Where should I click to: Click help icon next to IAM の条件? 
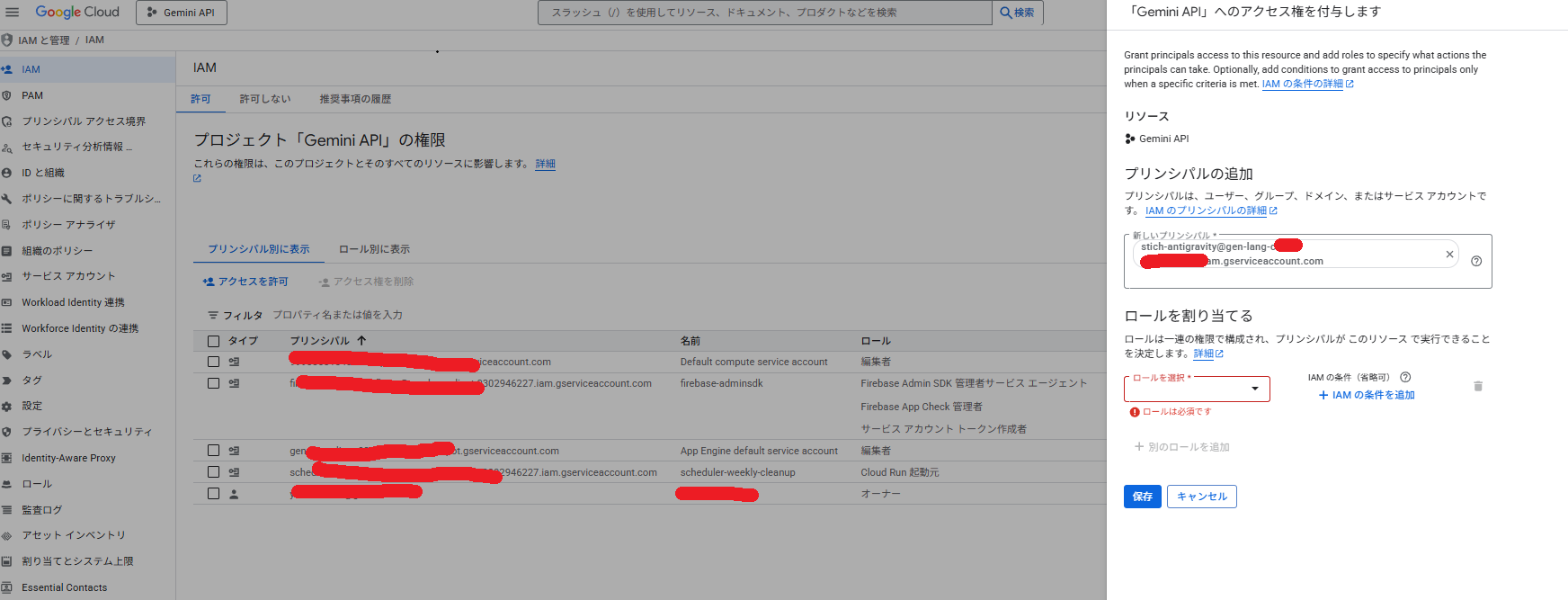click(1405, 378)
